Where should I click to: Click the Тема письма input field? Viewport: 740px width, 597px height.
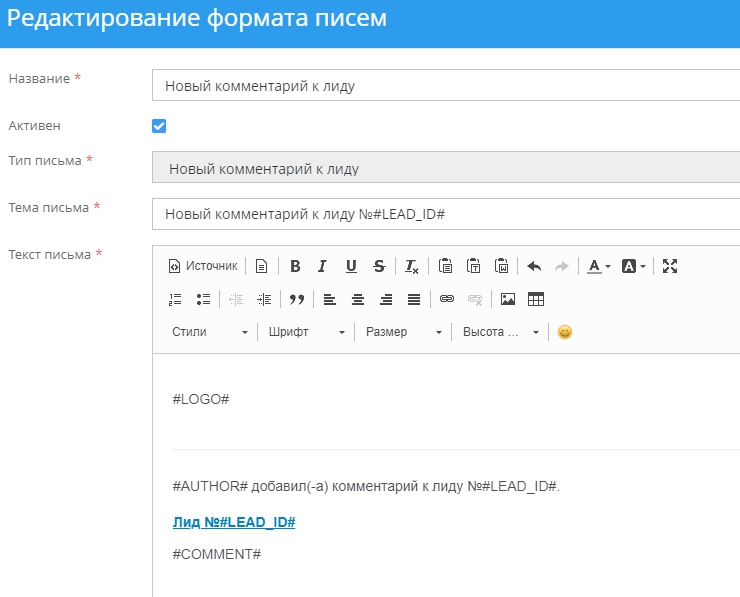tap(446, 214)
